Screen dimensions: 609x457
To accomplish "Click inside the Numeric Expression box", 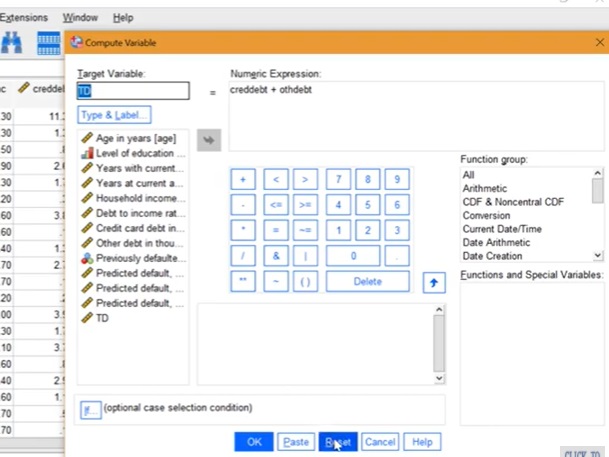I will (x=416, y=116).
